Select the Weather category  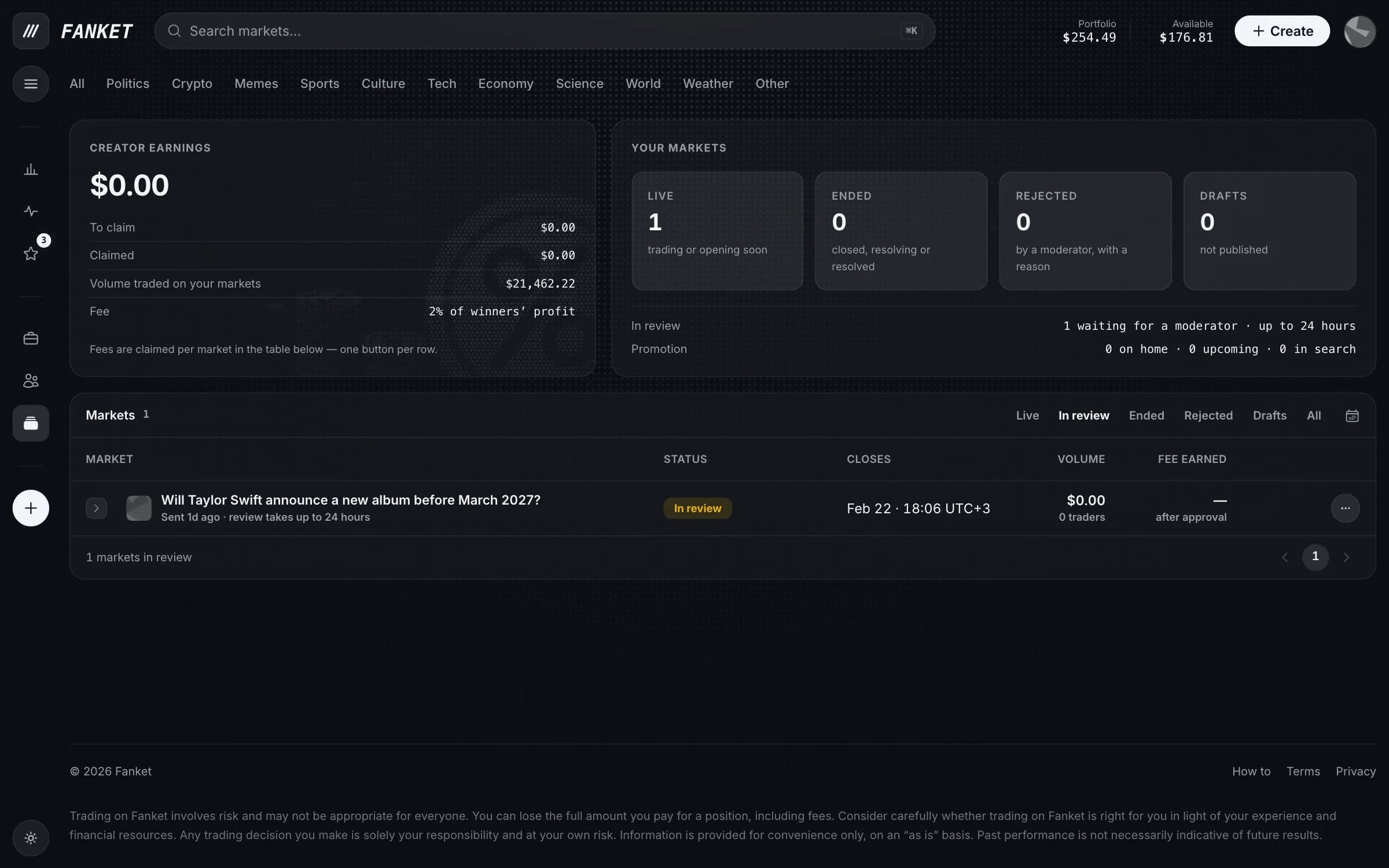[x=708, y=84]
